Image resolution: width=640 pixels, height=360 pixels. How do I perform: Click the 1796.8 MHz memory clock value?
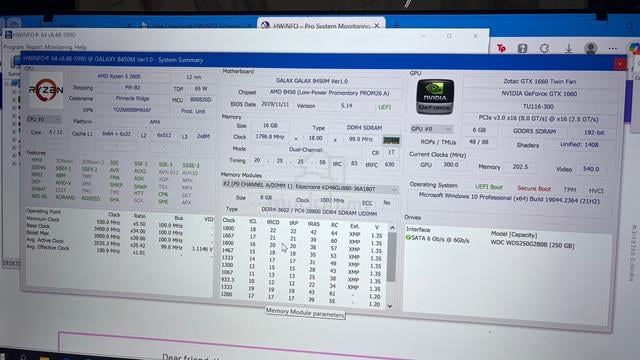[270, 137]
